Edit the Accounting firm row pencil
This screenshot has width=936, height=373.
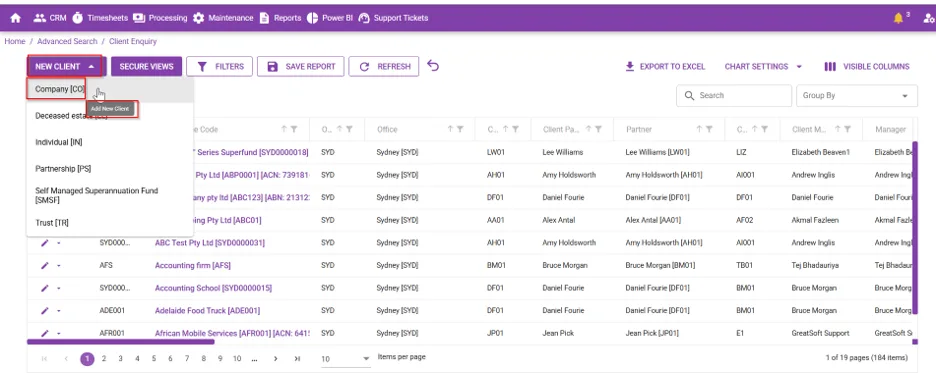click(x=45, y=266)
